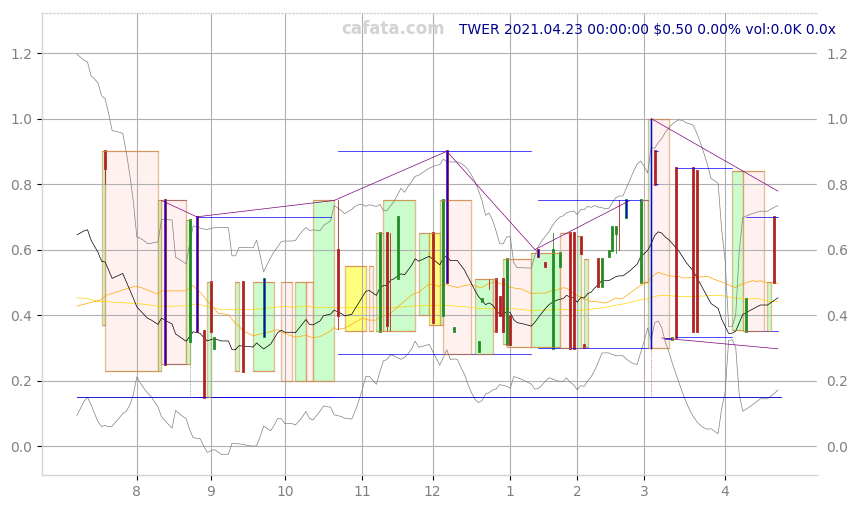Click left y-axis label 0.6
Image resolution: width=858 pixels, height=509 pixels.
[21, 250]
